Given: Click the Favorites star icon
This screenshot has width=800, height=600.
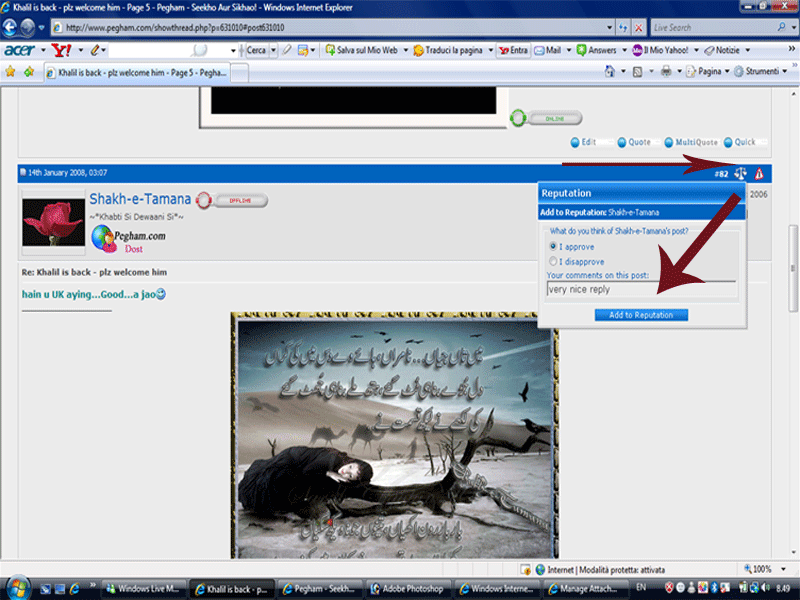Looking at the screenshot, I should point(11,72).
